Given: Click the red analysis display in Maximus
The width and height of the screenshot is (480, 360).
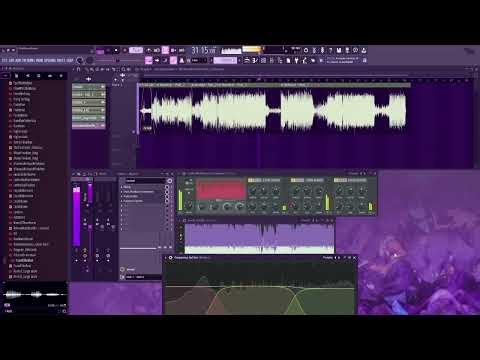Looking at the screenshot, I should (x=221, y=189).
